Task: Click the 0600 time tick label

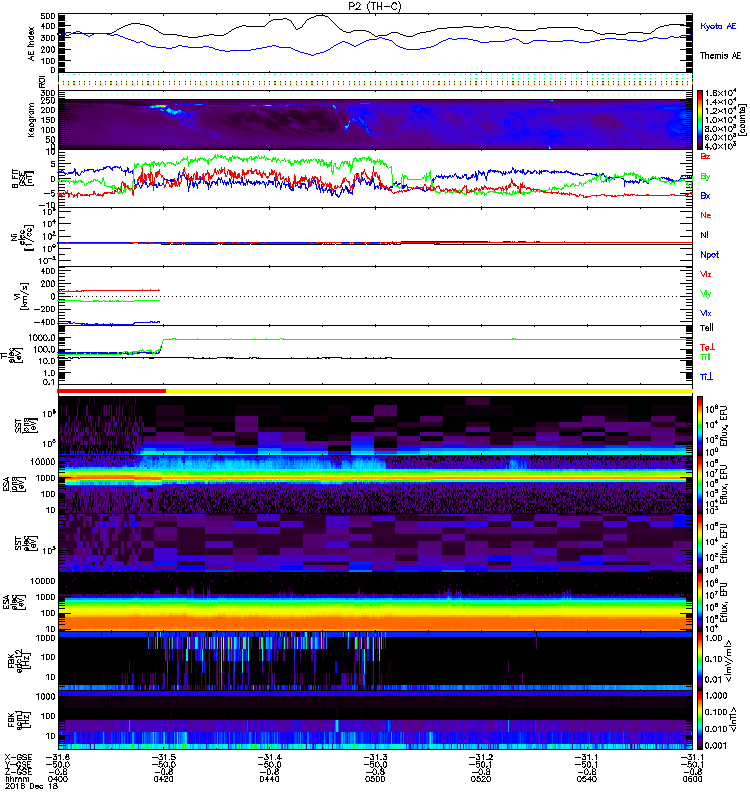Action: [692, 779]
